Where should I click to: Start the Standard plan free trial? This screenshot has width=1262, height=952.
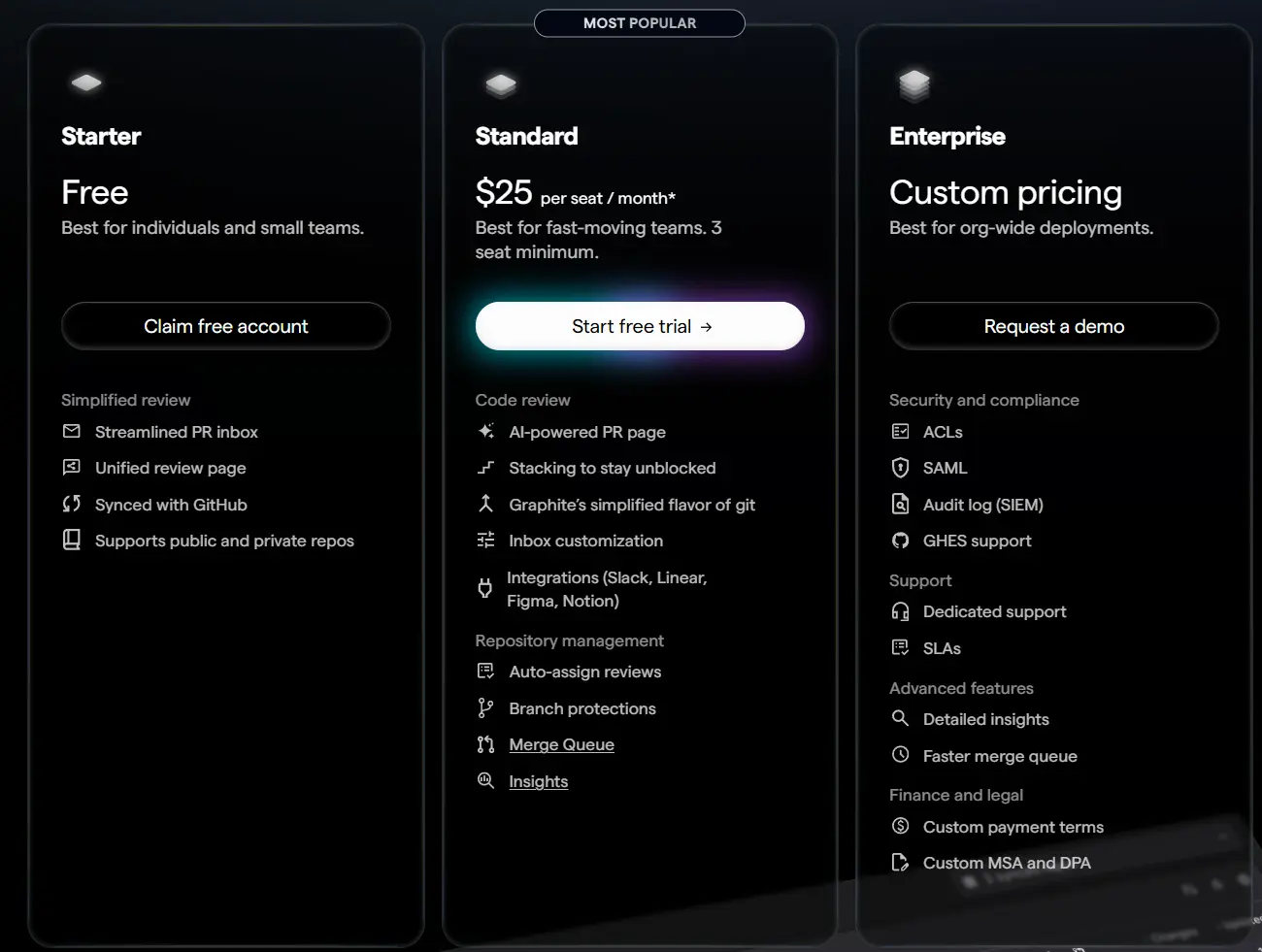(640, 326)
